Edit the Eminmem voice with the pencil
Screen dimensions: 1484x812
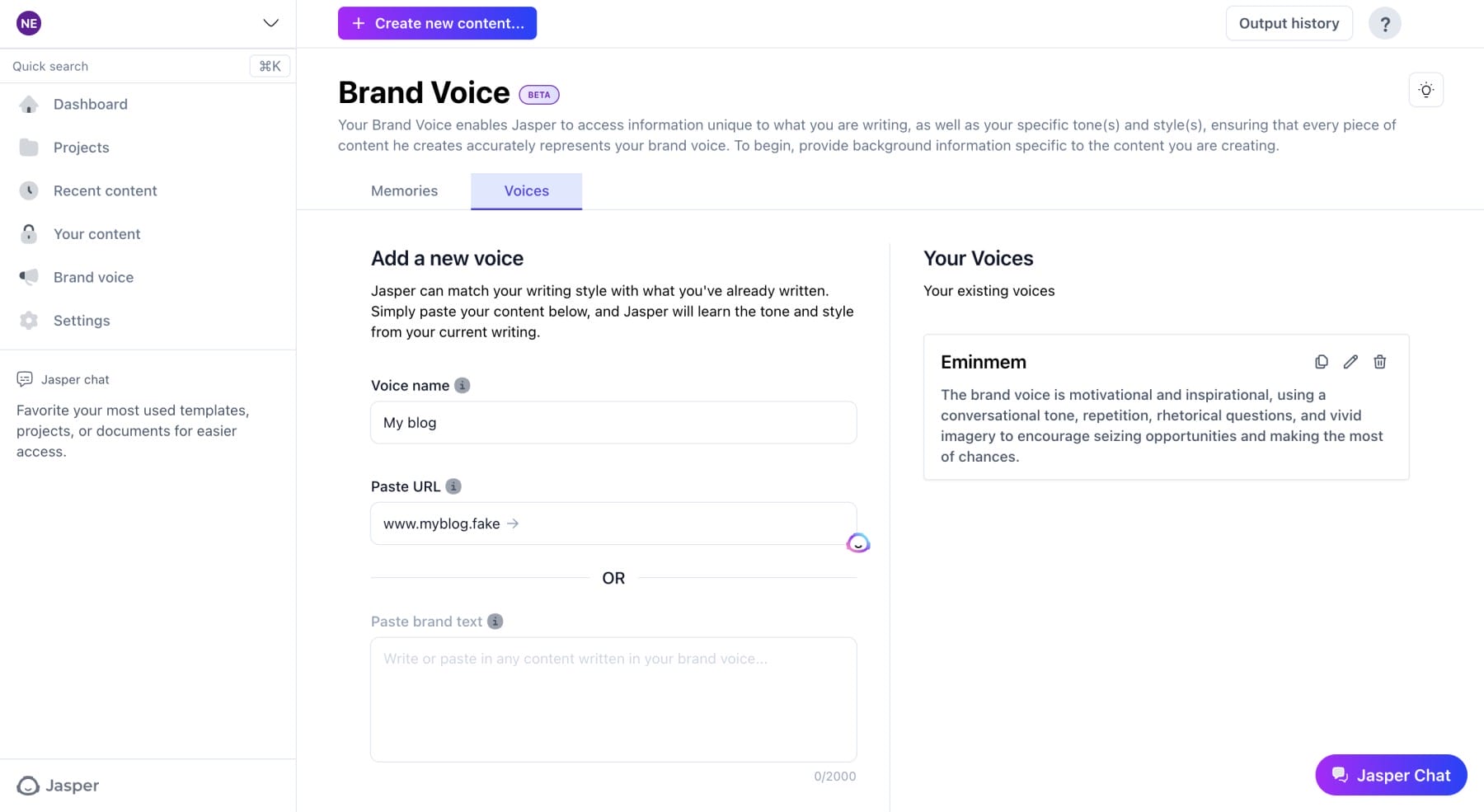pyautogui.click(x=1350, y=362)
